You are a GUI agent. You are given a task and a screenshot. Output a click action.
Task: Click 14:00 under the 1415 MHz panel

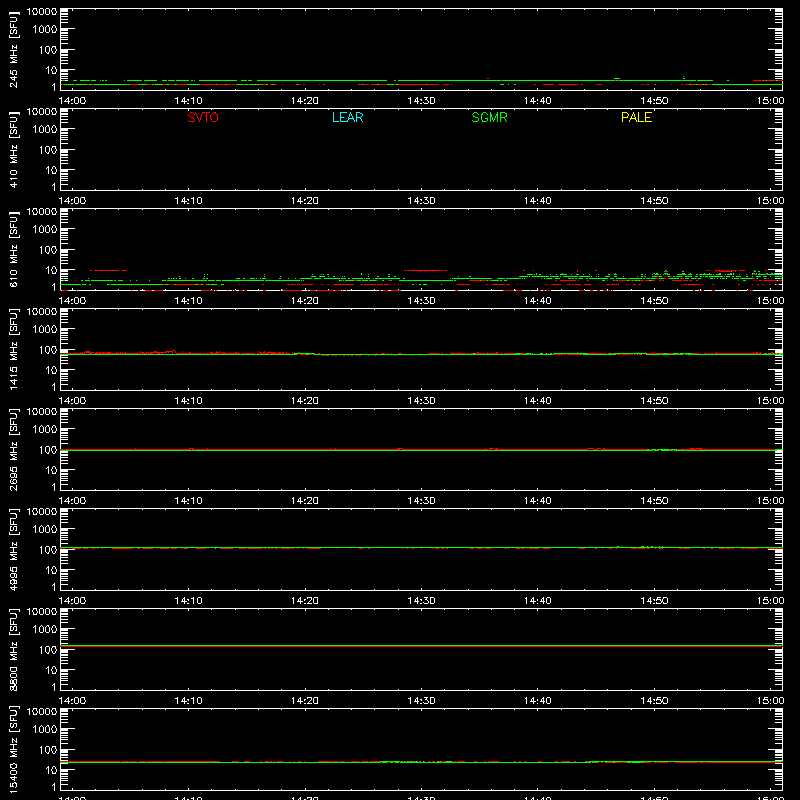72,401
